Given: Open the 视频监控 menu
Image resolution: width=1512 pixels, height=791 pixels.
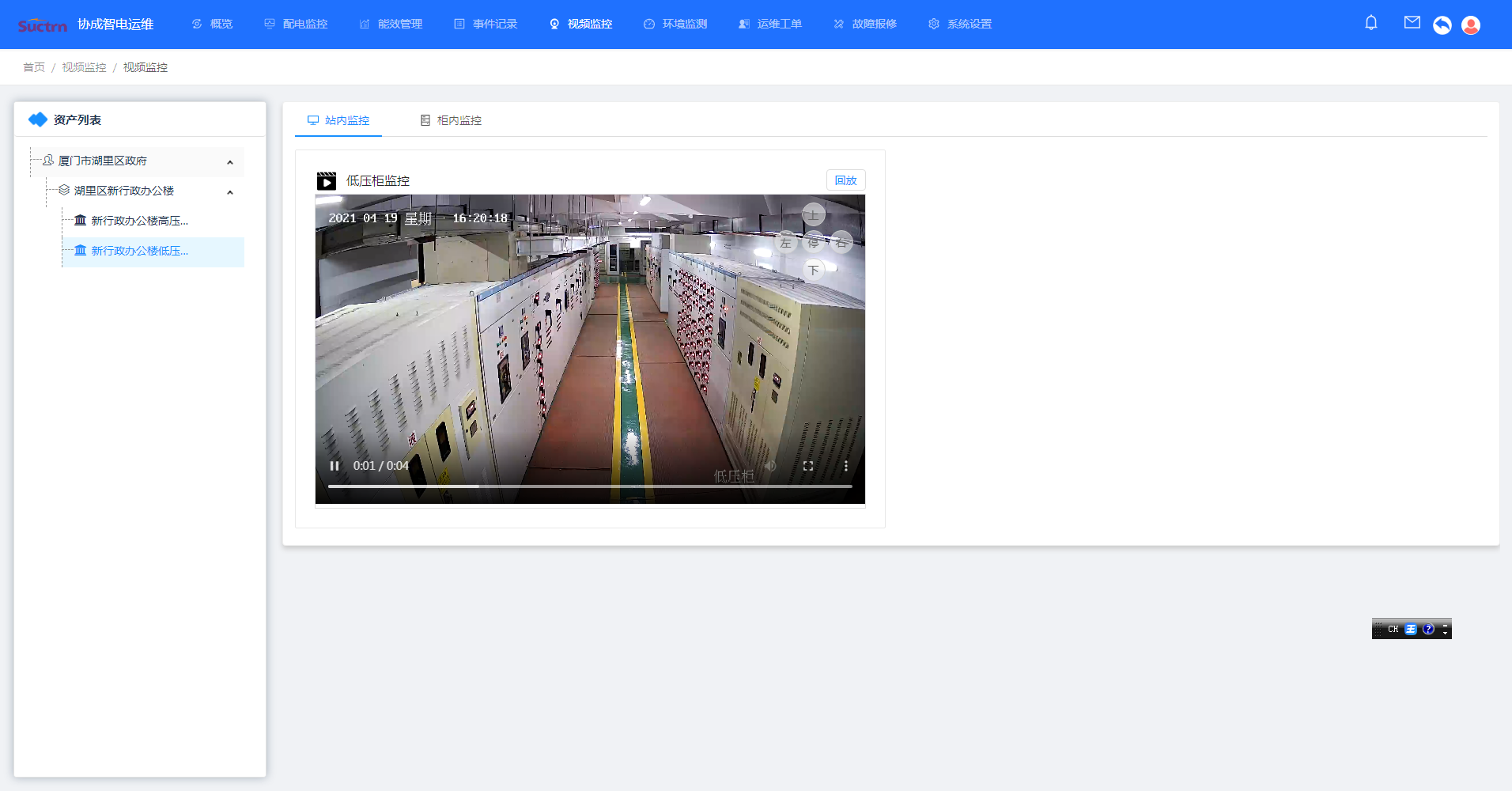Looking at the screenshot, I should (580, 25).
